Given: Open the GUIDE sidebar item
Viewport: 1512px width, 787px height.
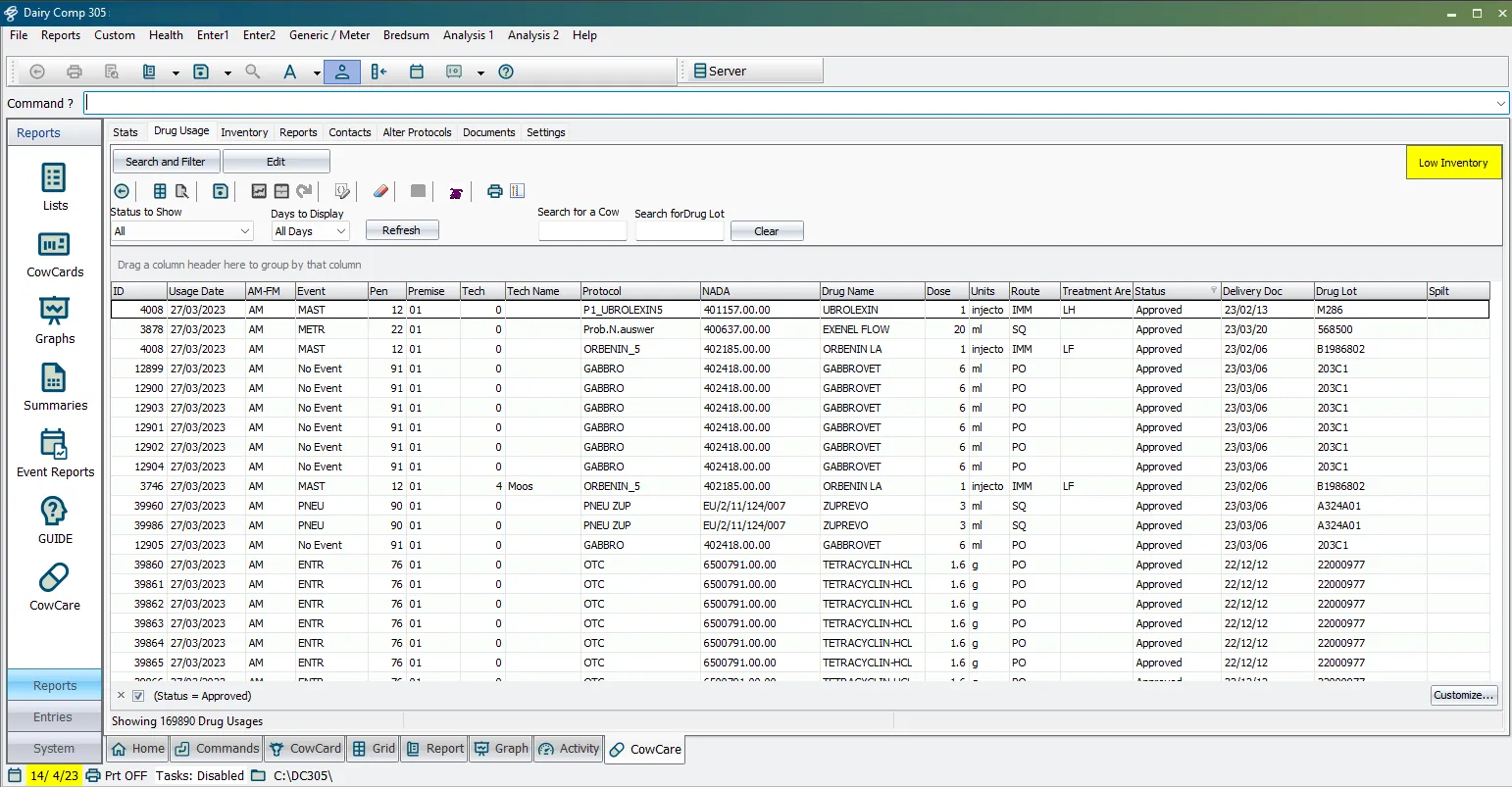Looking at the screenshot, I should point(55,520).
